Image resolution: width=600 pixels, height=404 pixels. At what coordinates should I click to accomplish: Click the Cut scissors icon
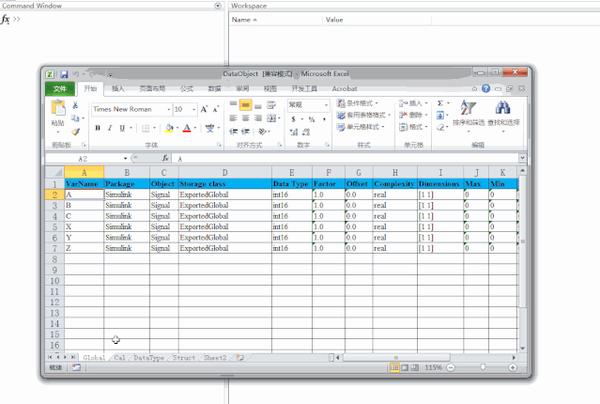click(75, 105)
